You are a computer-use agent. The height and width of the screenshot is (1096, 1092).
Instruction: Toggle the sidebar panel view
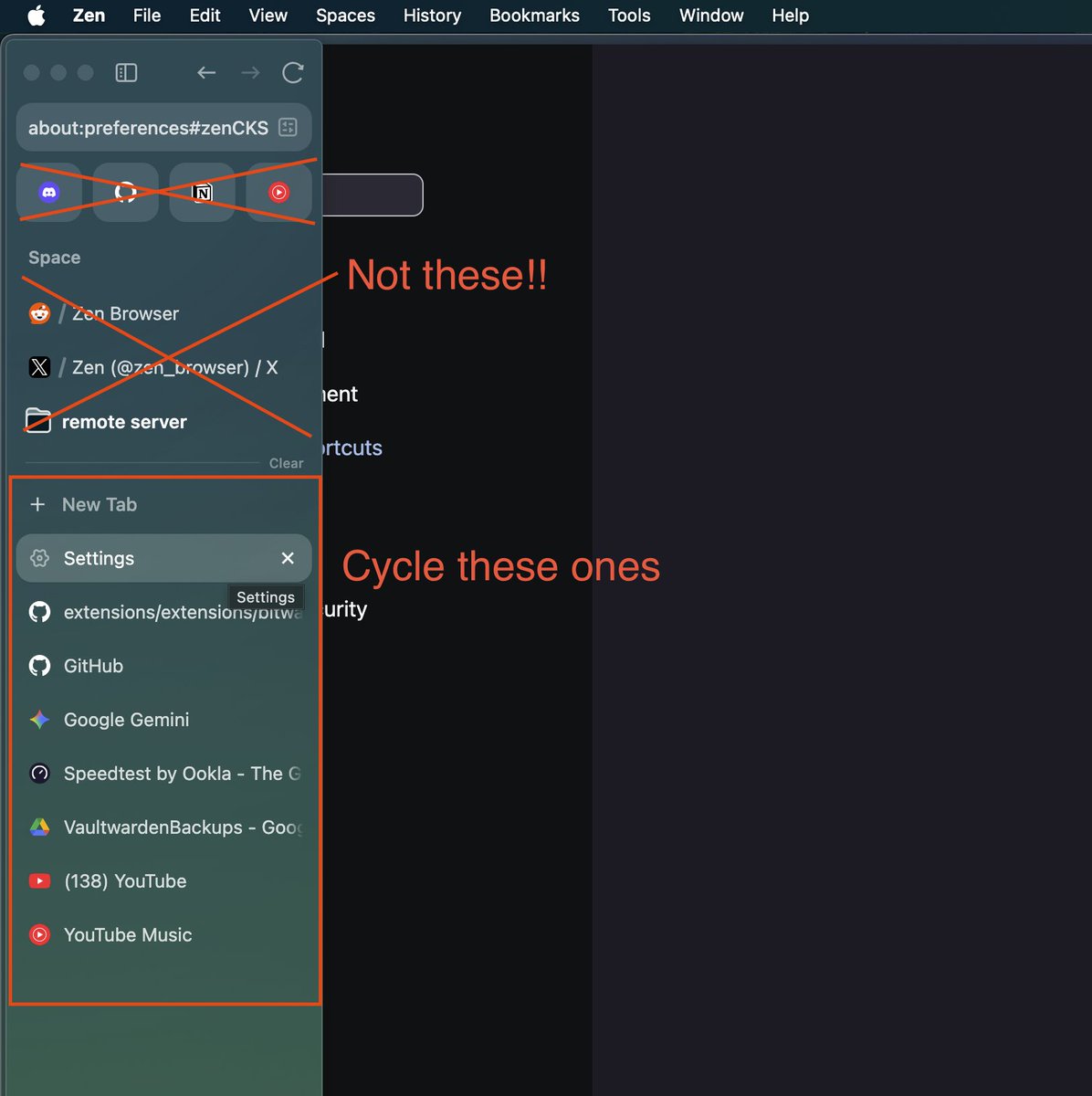(x=126, y=72)
